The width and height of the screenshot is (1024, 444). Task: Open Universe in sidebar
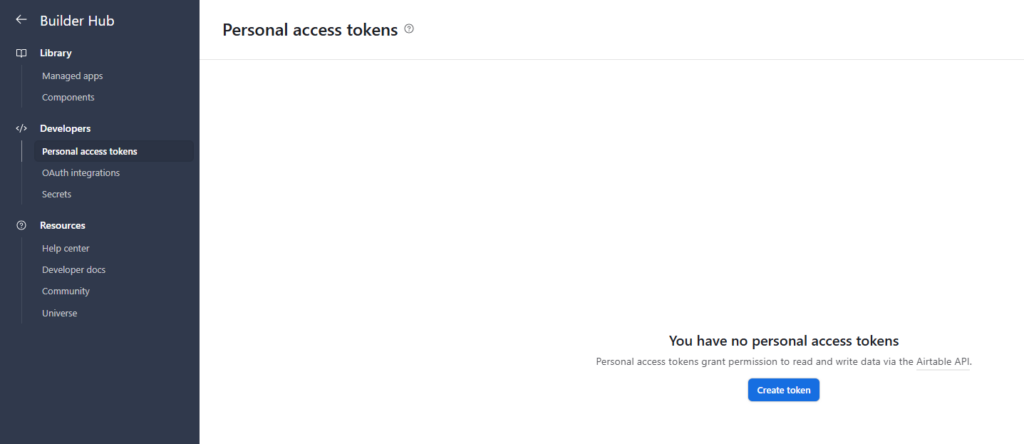tap(59, 313)
